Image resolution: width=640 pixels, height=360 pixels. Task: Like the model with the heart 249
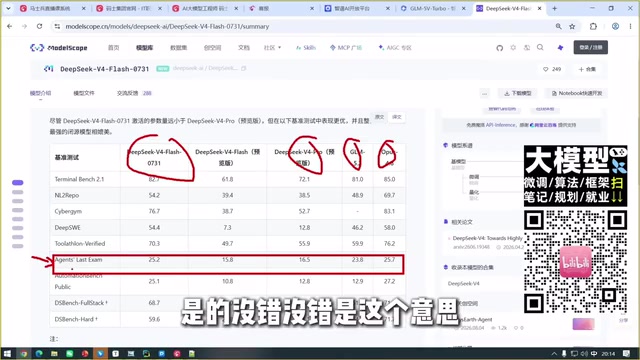[552, 69]
